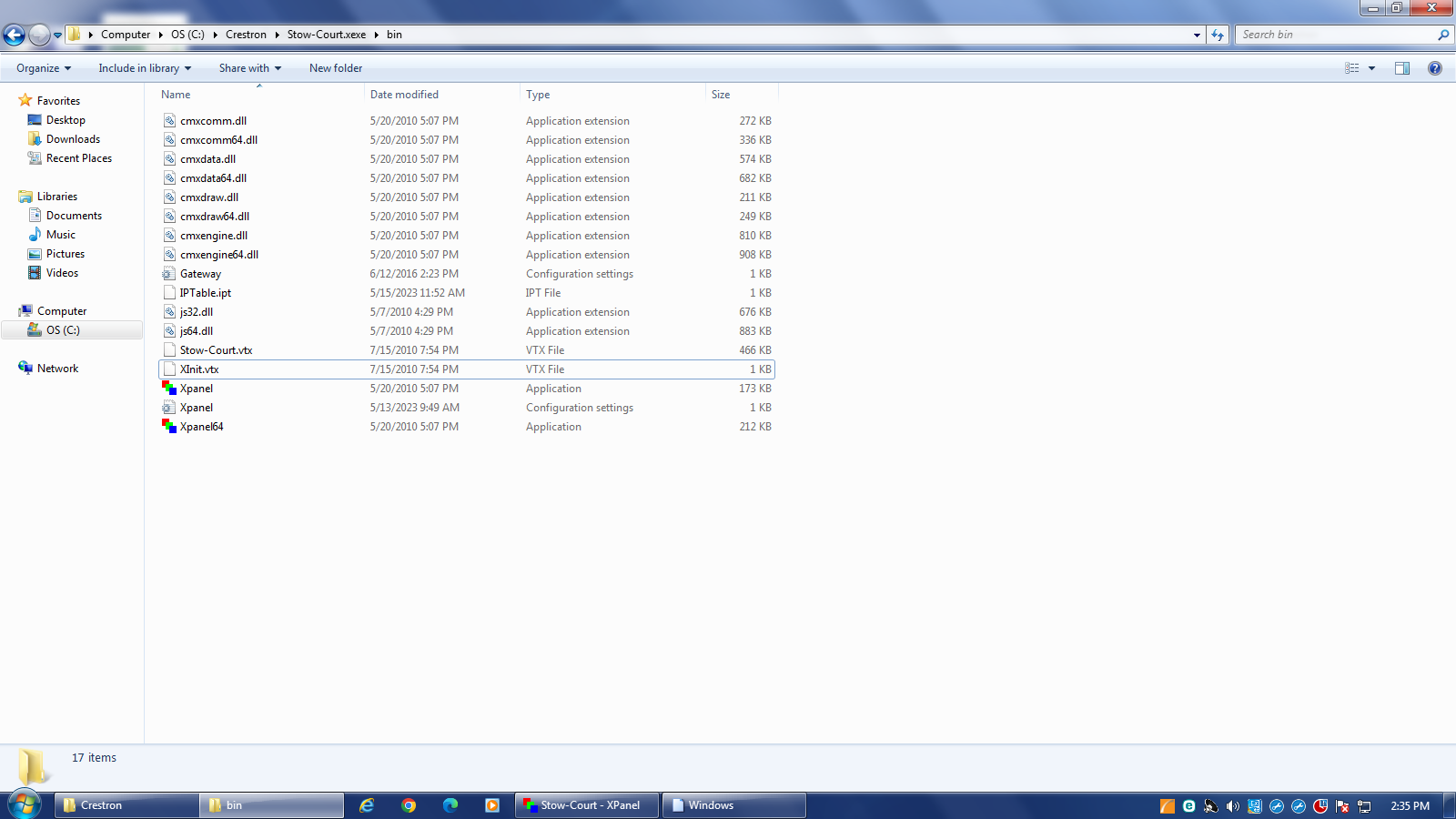
Task: Launch Internet Explorer from the taskbar
Action: coord(367,805)
